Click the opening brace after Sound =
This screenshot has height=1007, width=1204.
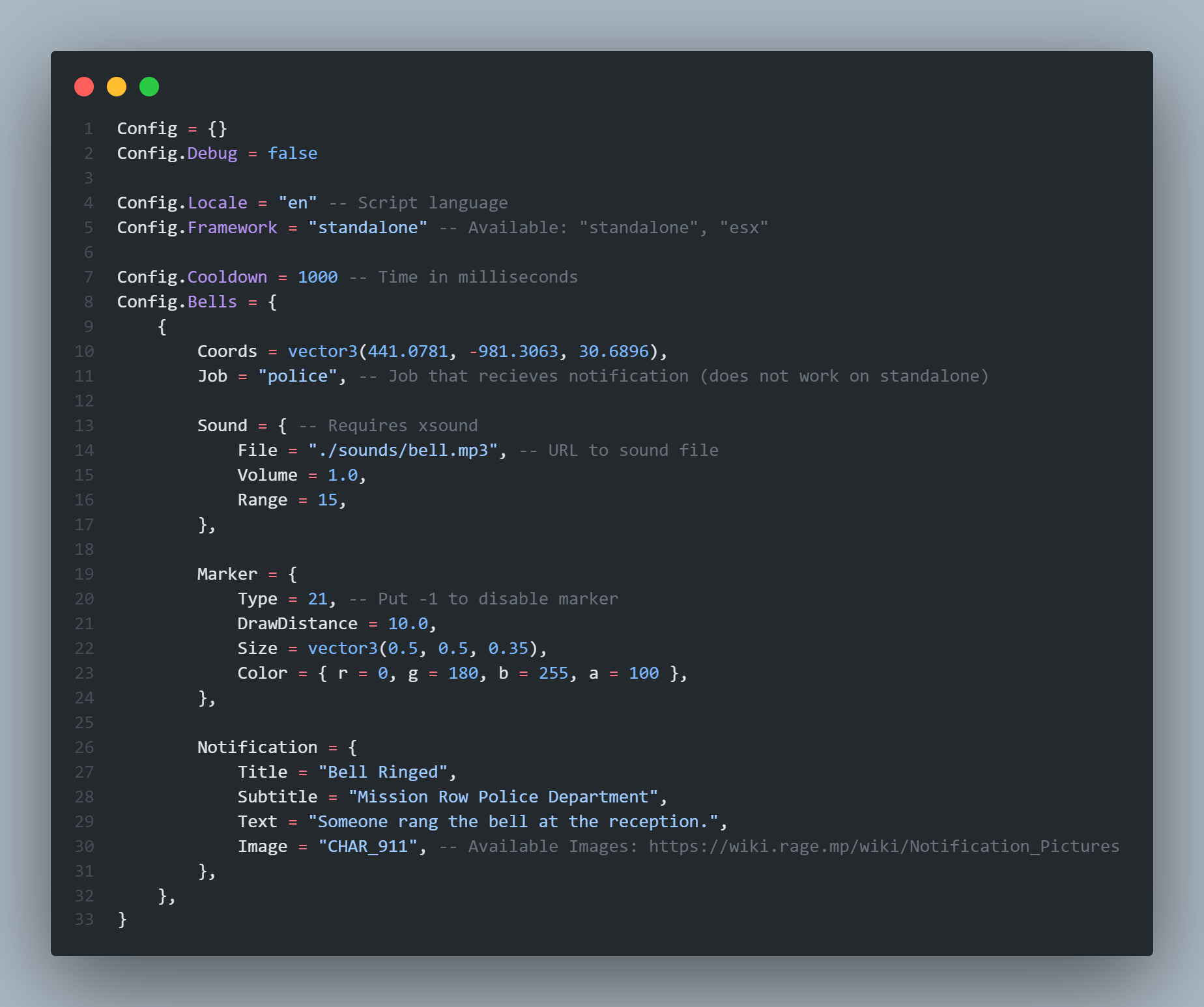[x=282, y=425]
